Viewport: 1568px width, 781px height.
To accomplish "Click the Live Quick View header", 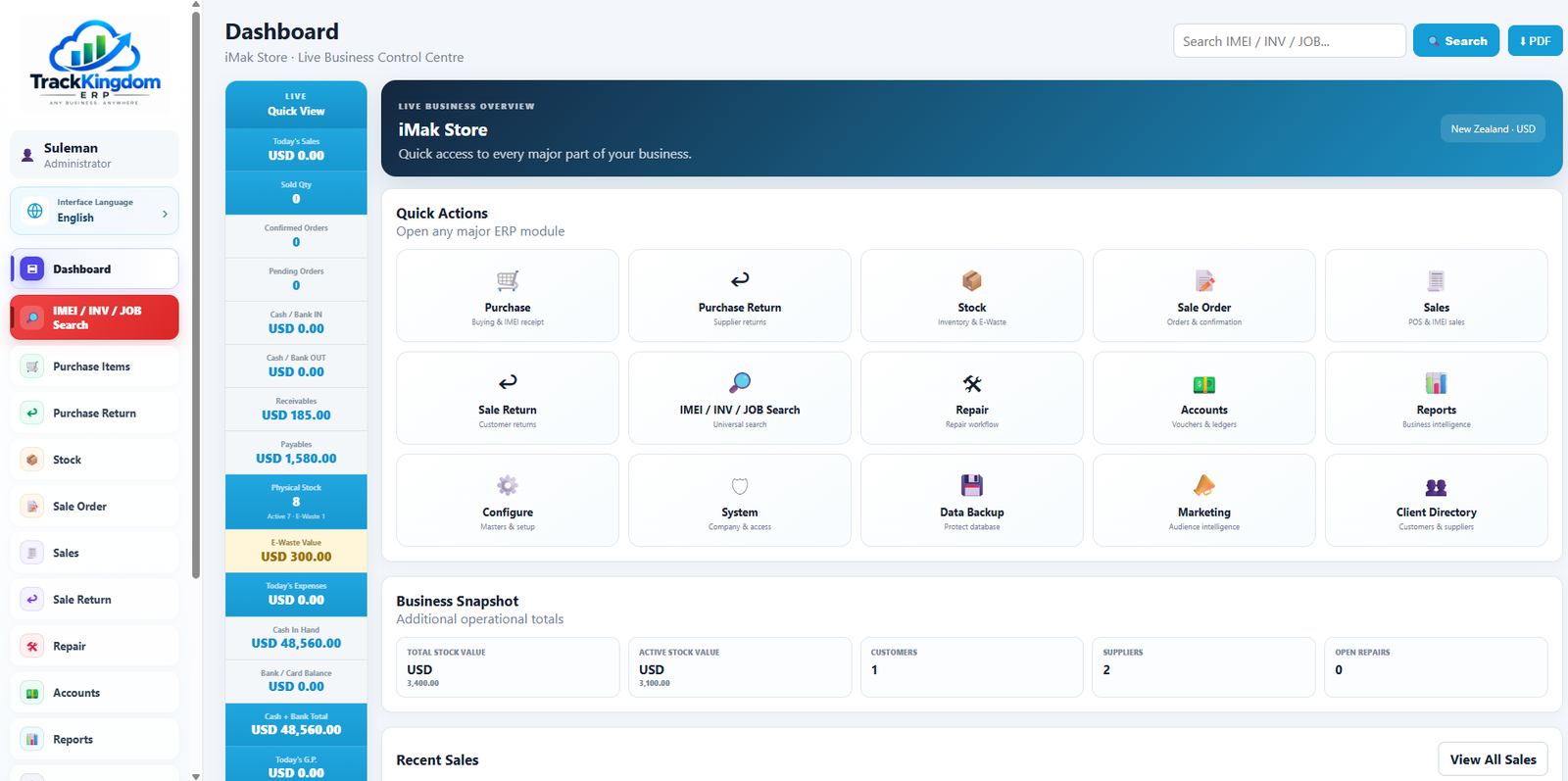I will (296, 104).
